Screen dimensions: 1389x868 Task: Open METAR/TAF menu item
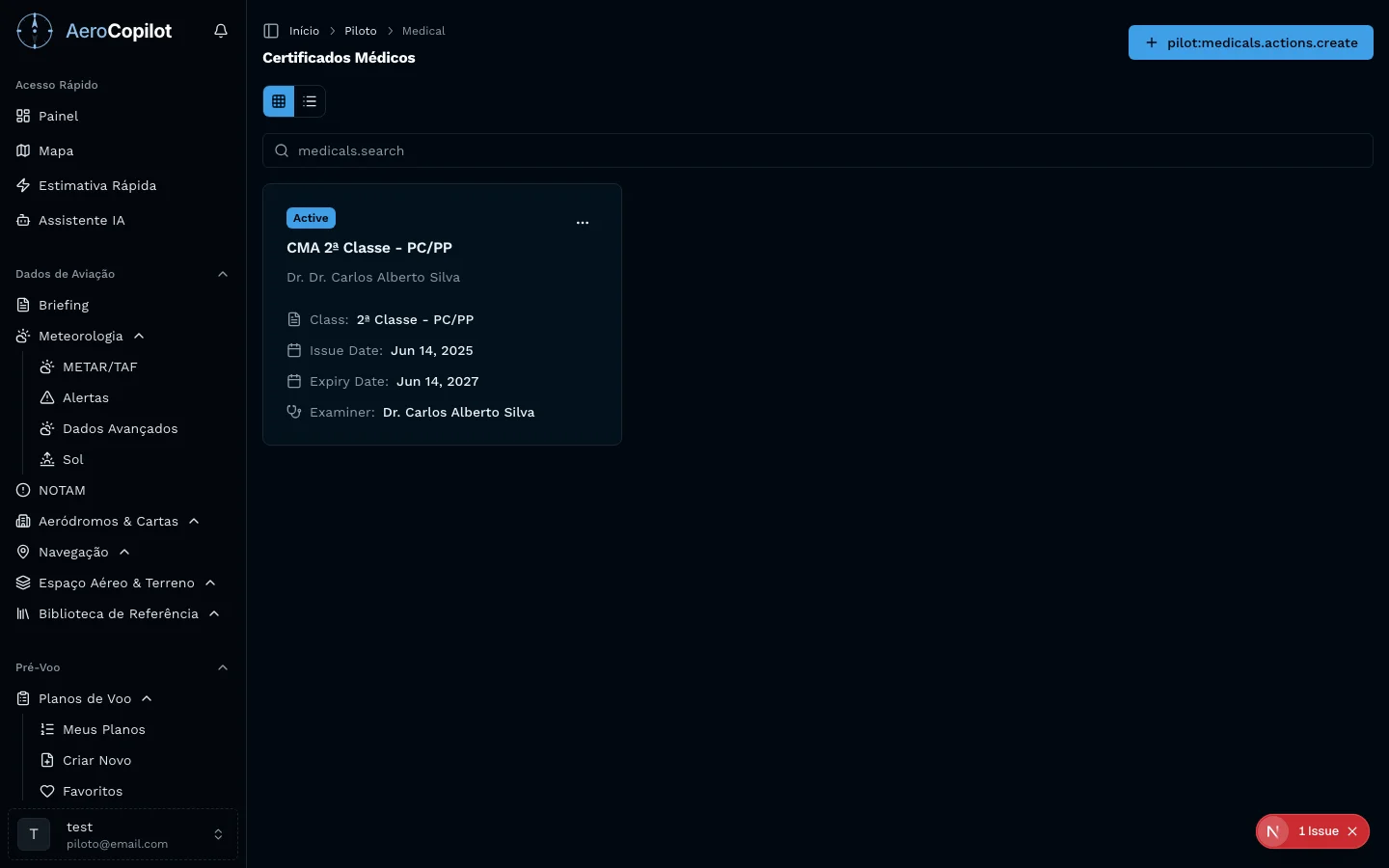99,366
